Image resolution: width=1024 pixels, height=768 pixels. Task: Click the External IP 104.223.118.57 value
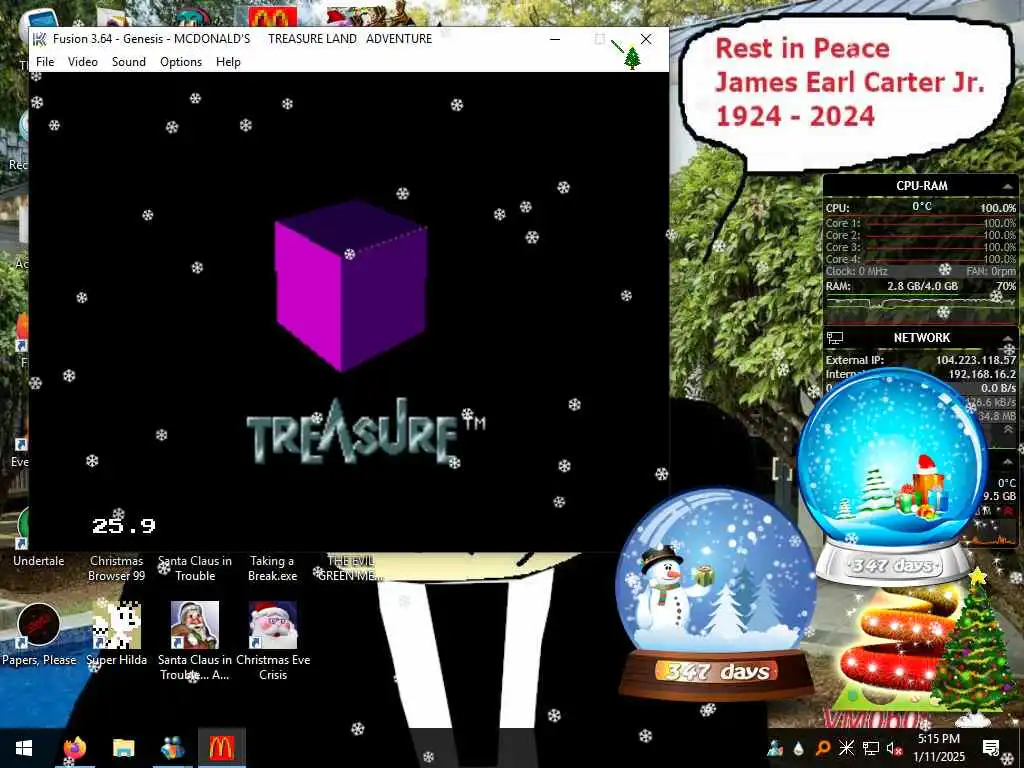pyautogui.click(x=975, y=360)
